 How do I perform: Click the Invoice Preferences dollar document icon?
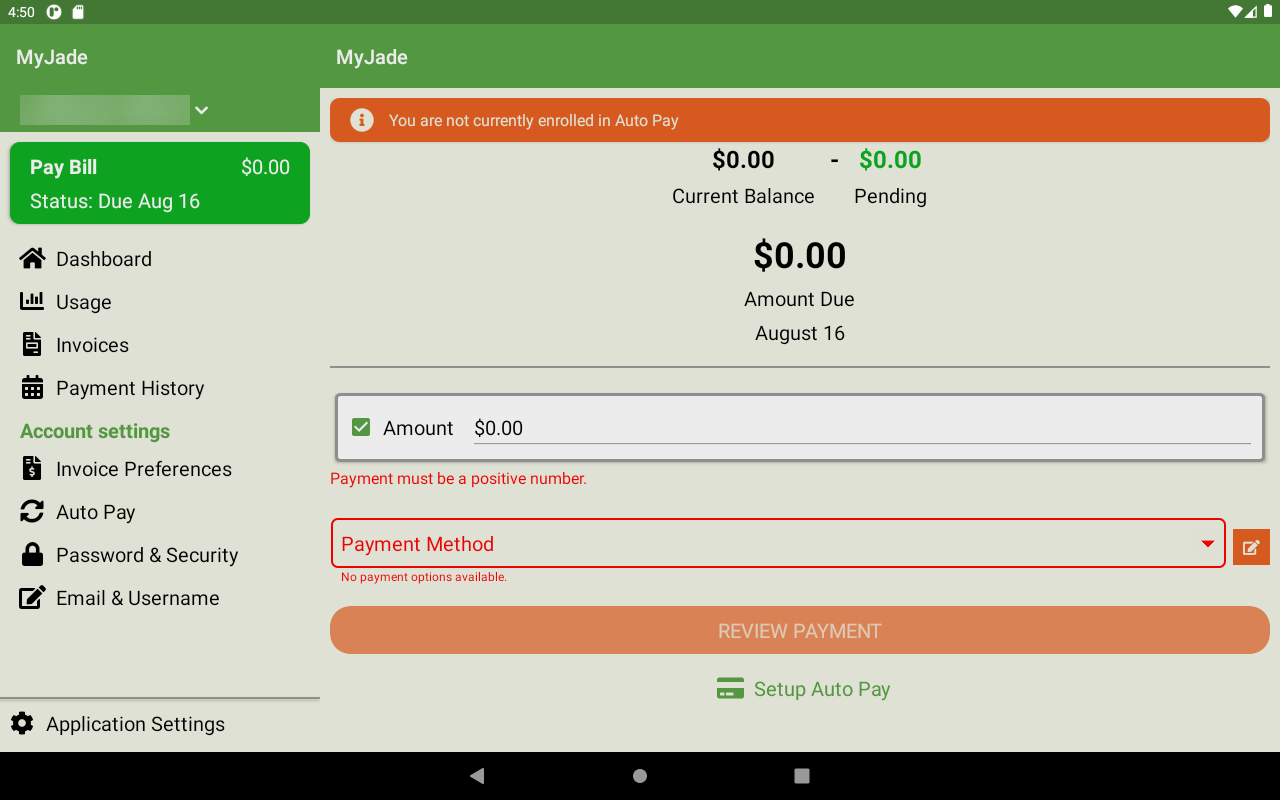click(32, 468)
